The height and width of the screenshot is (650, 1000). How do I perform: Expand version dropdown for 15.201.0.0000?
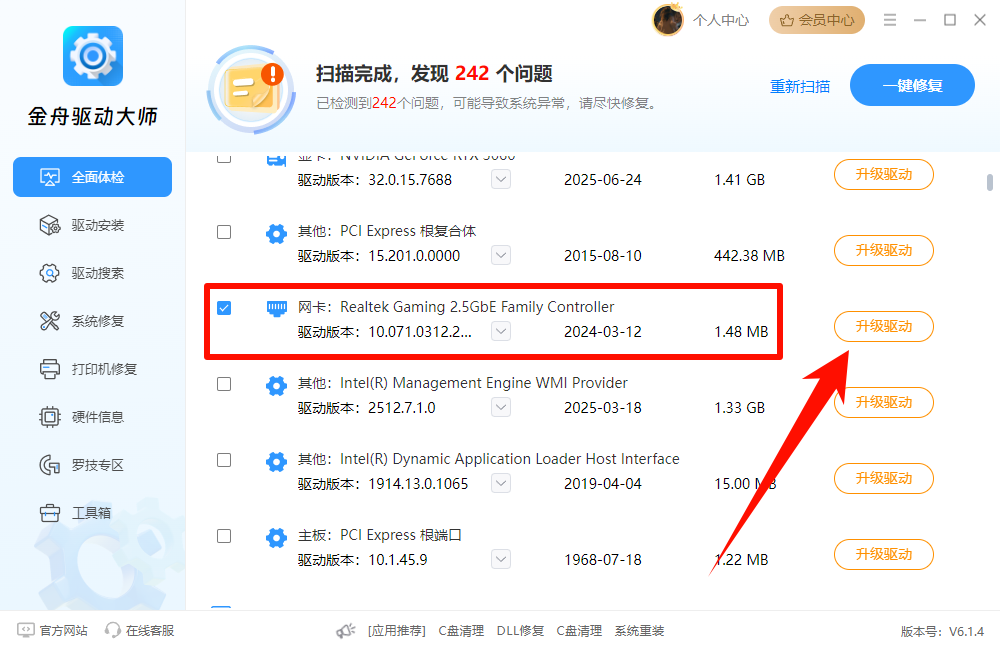click(x=501, y=255)
